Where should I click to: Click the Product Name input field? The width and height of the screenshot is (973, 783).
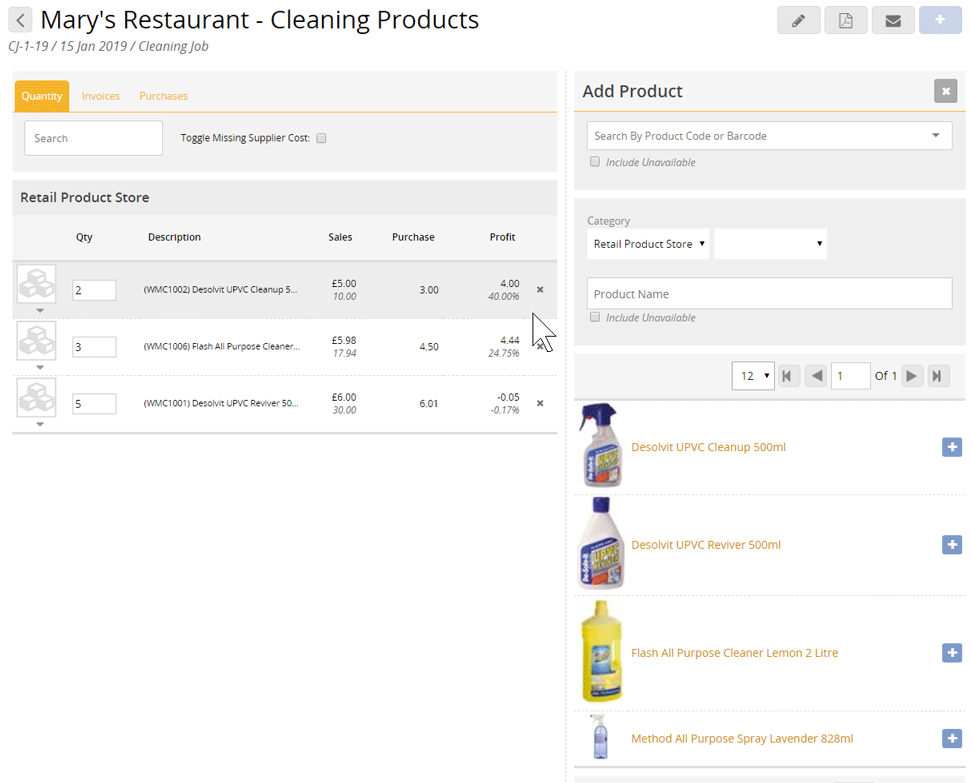[x=769, y=293]
